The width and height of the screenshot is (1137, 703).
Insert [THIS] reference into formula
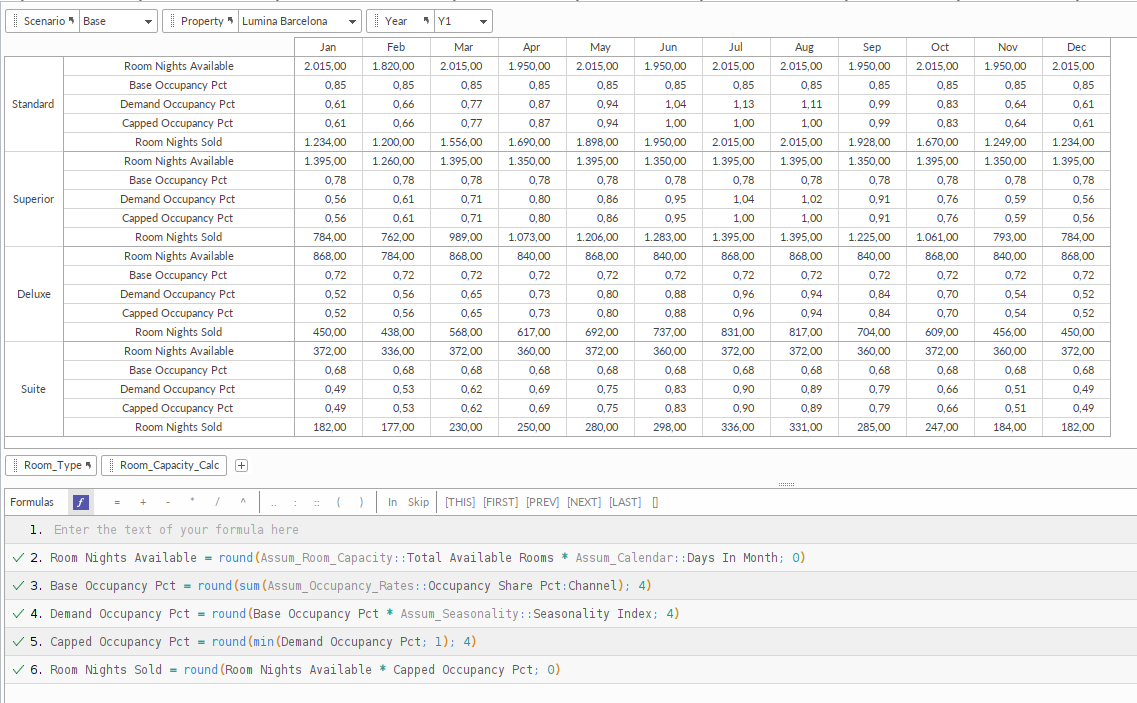[460, 502]
